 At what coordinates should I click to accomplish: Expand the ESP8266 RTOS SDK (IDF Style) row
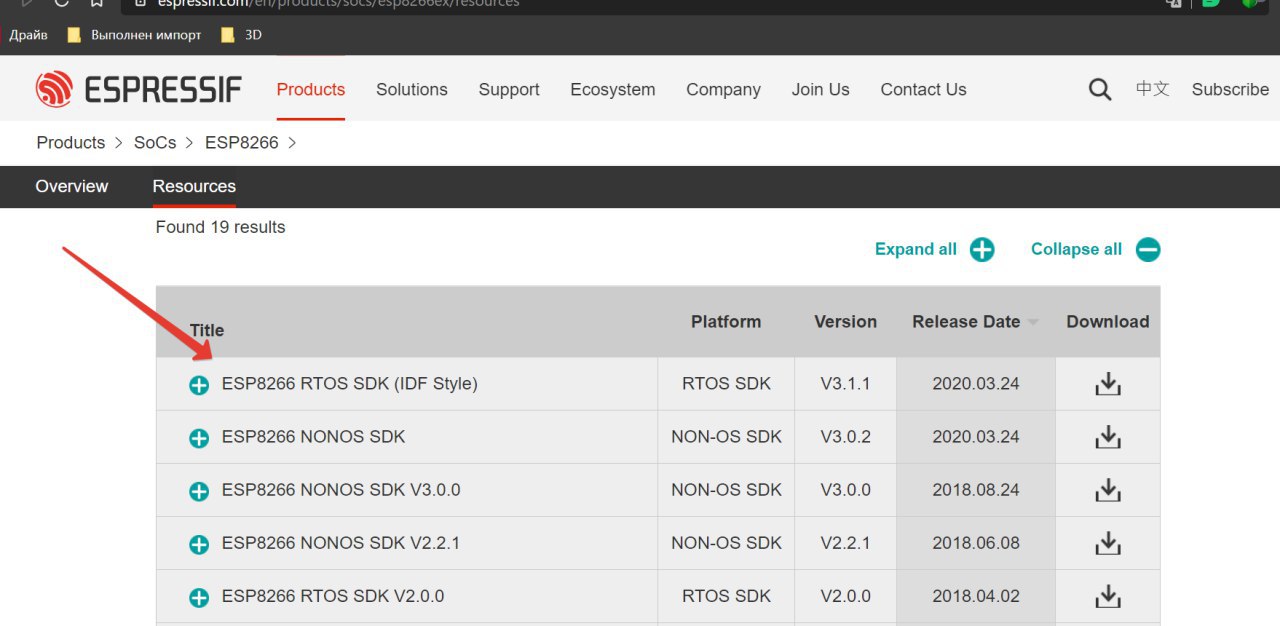tap(199, 385)
